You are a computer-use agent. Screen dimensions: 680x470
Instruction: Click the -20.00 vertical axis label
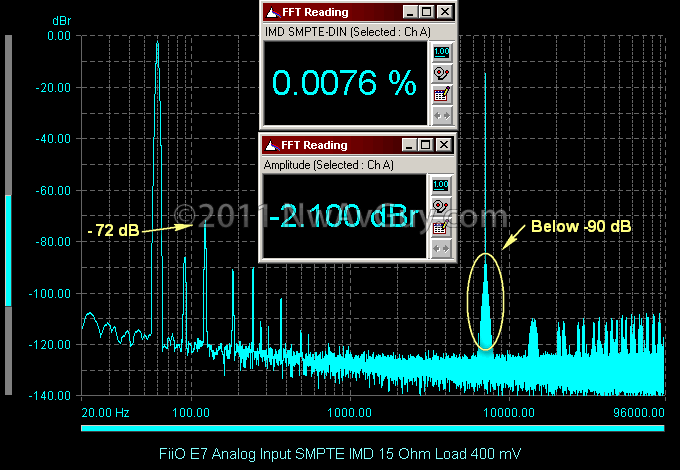[x=53, y=88]
